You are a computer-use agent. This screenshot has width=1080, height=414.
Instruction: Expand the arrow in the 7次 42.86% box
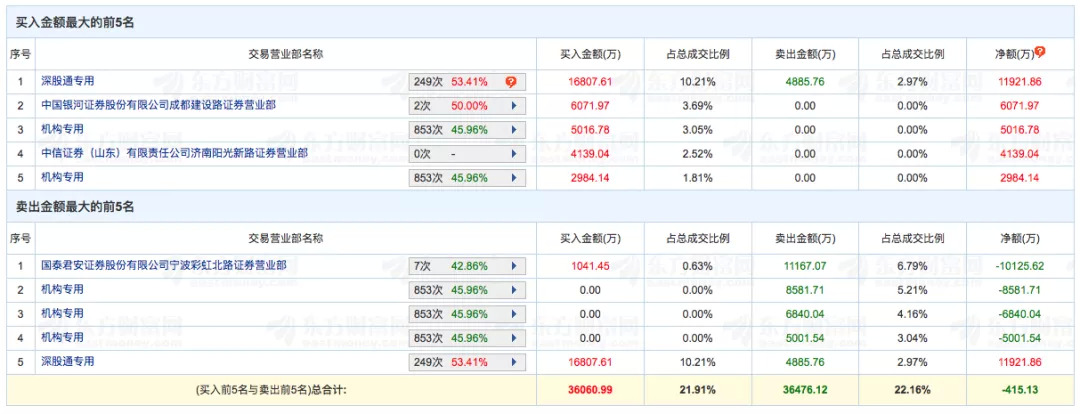(x=514, y=266)
